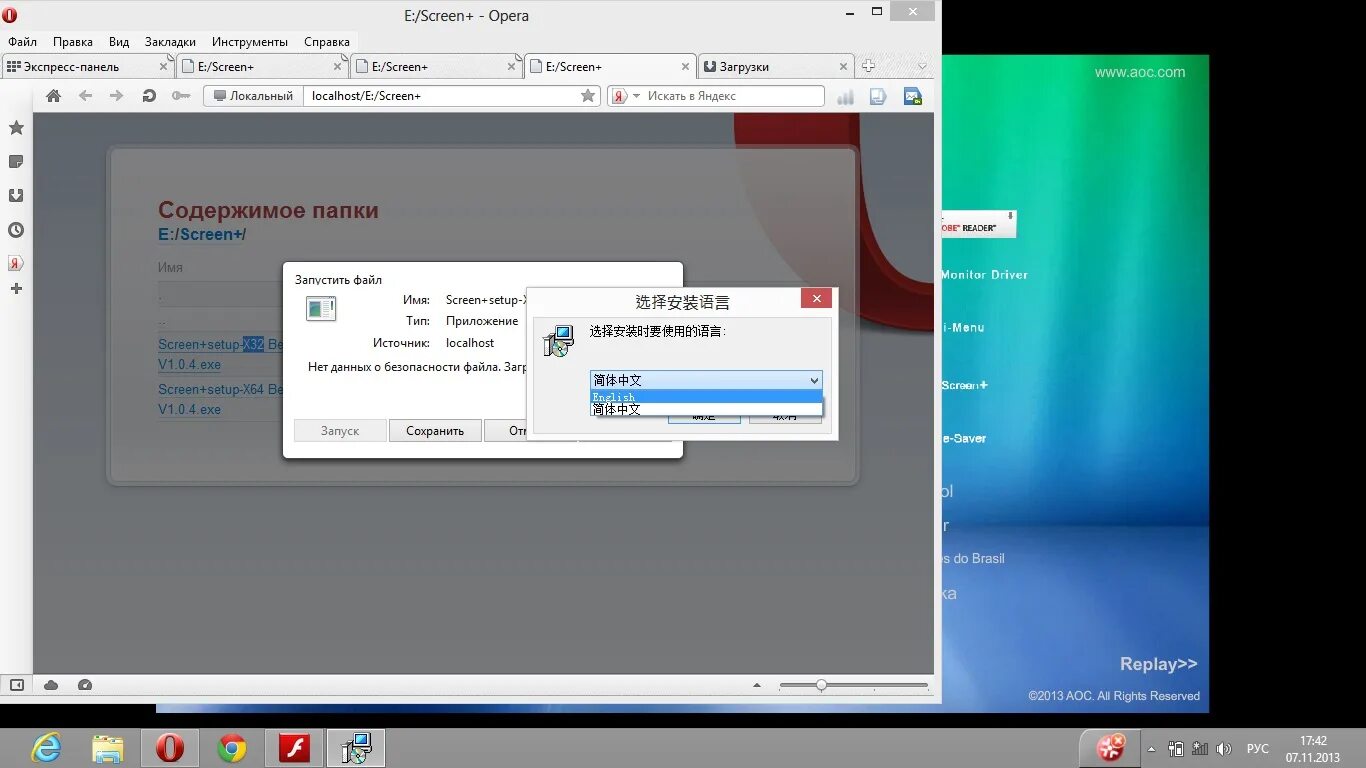Open the zoom dropdown arrow by slider
The image size is (1366, 768).
[757, 685]
